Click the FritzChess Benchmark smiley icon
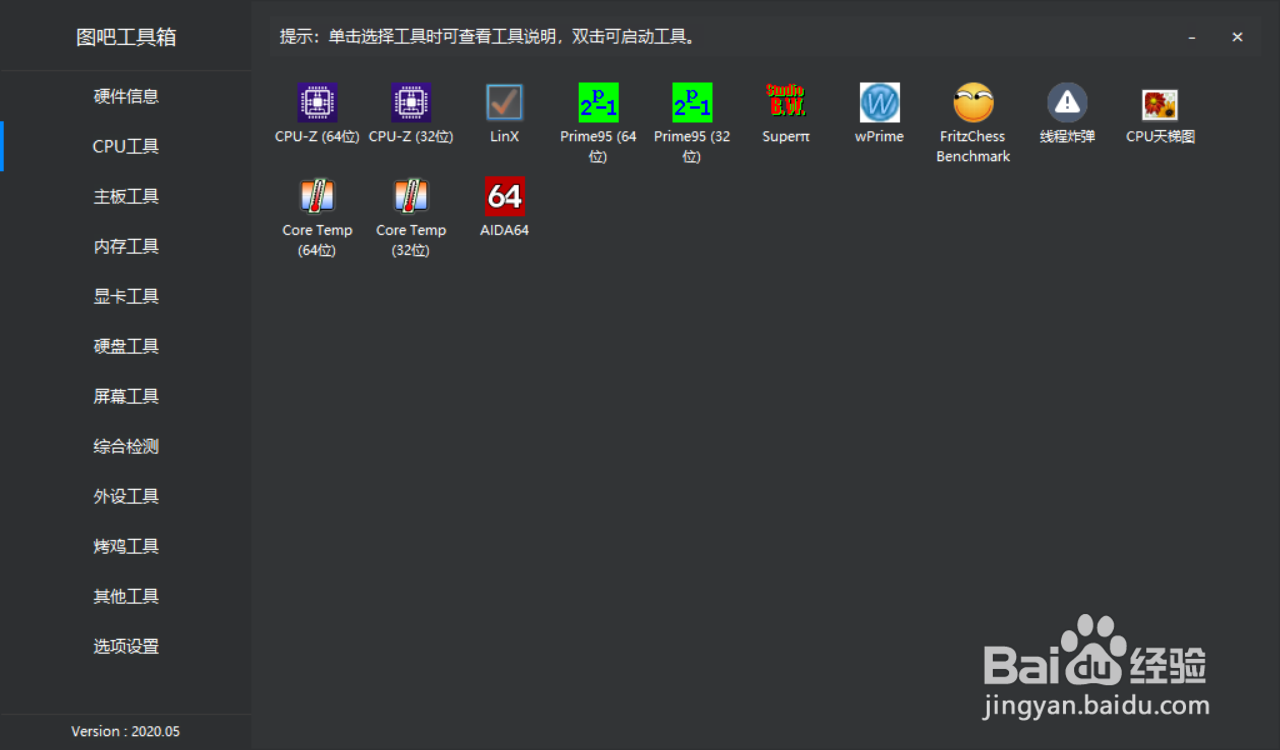 (x=974, y=102)
